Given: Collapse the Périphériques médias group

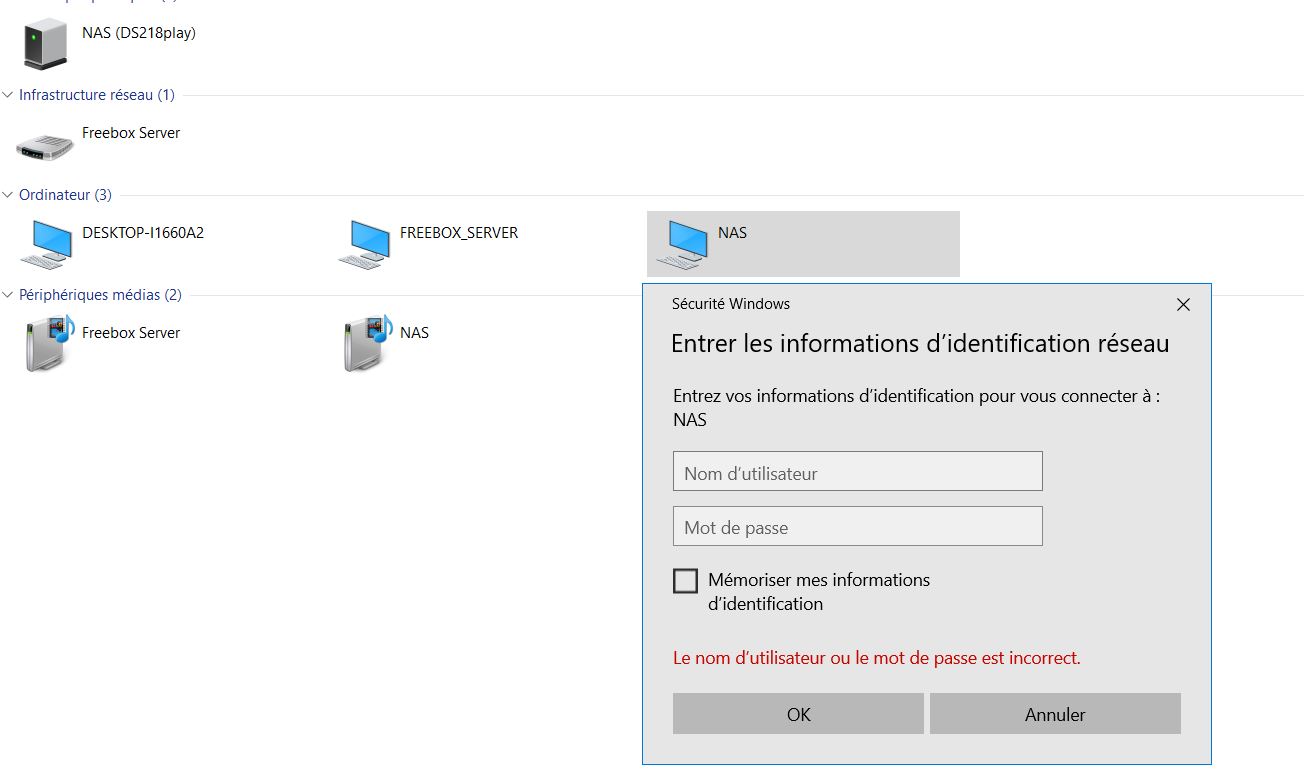Looking at the screenshot, I should tap(9, 295).
